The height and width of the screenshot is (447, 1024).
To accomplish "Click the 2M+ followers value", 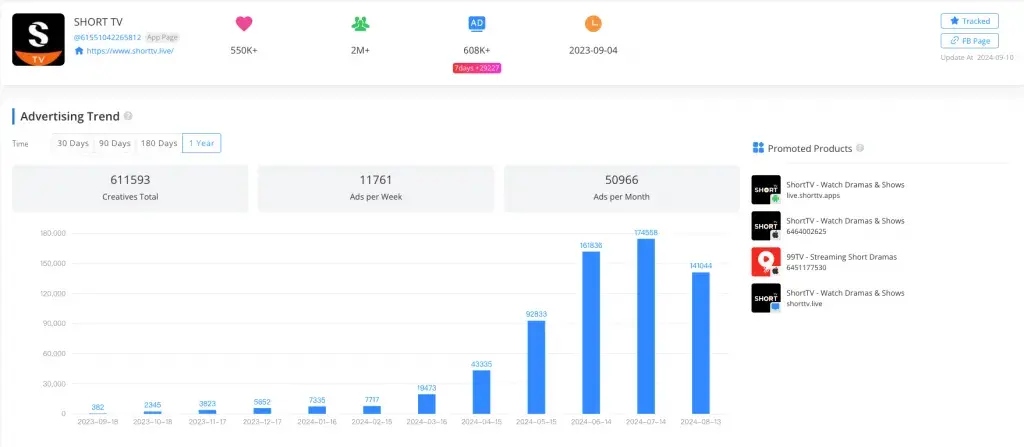I will 360,50.
